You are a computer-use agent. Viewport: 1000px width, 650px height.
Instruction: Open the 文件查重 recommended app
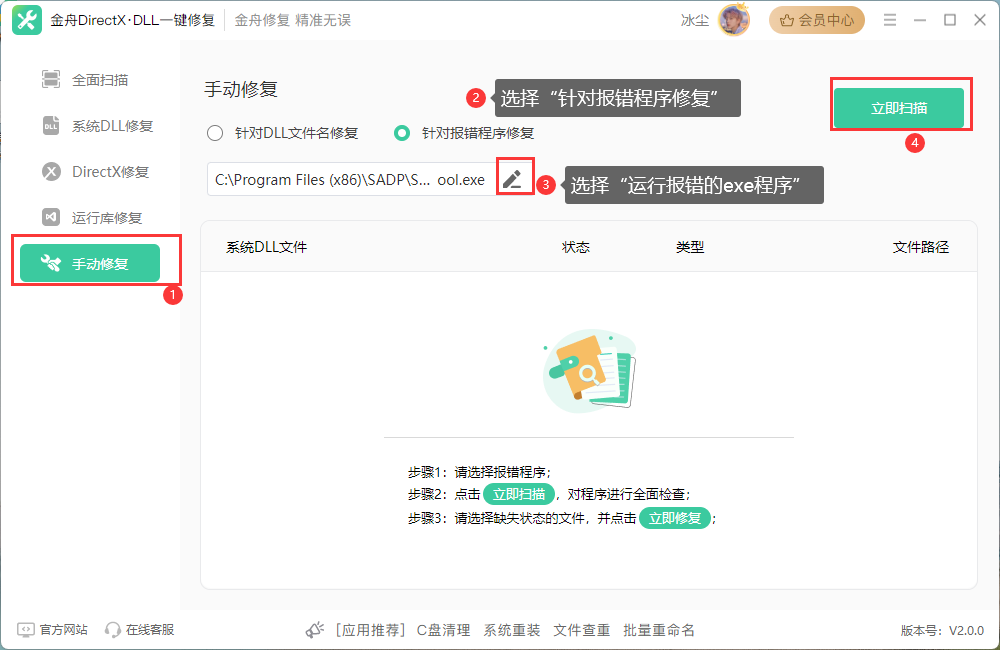click(582, 630)
